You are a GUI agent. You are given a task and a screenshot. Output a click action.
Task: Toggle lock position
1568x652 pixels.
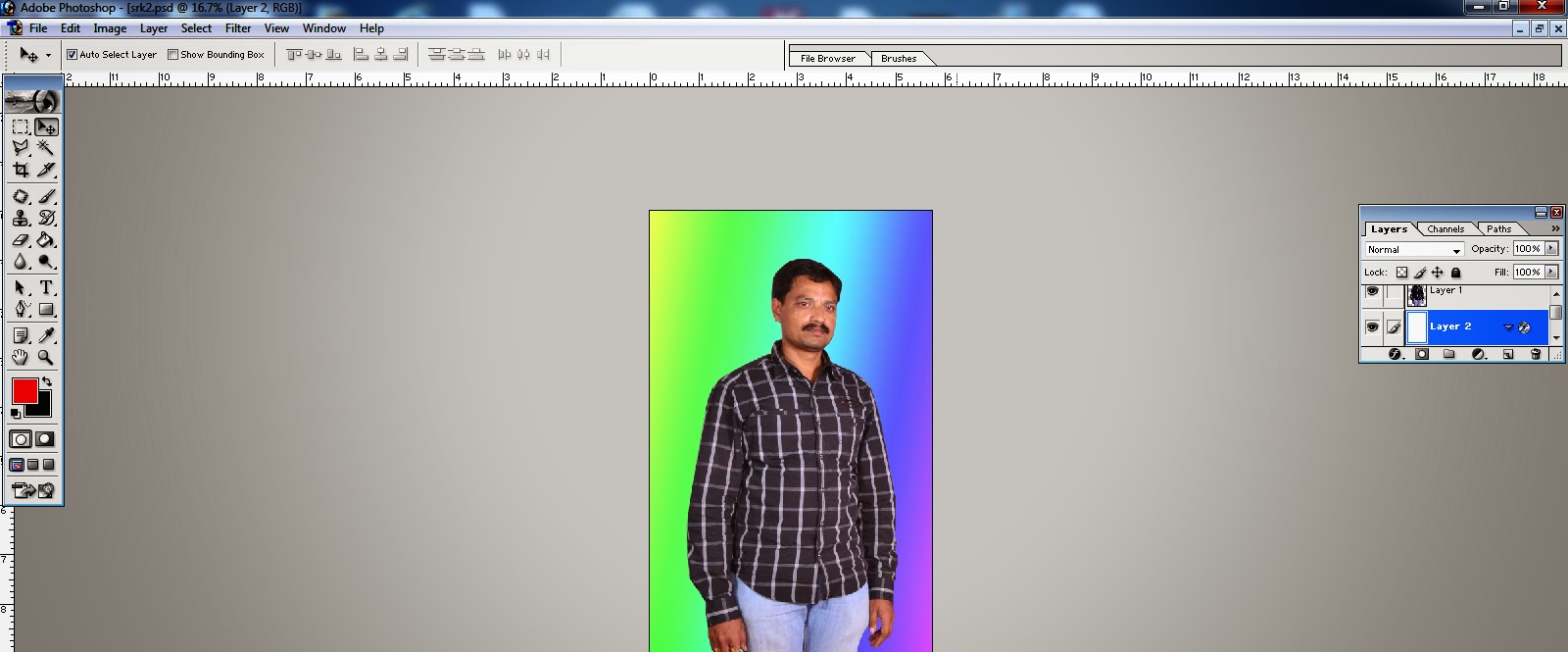(1438, 273)
